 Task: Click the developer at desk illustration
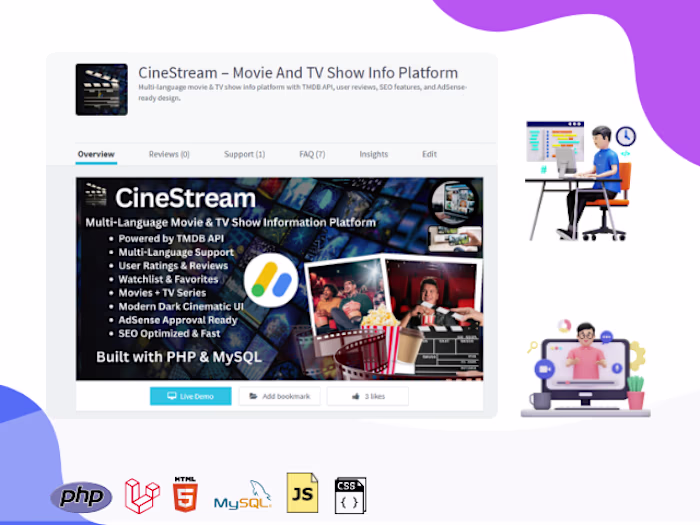tap(580, 181)
